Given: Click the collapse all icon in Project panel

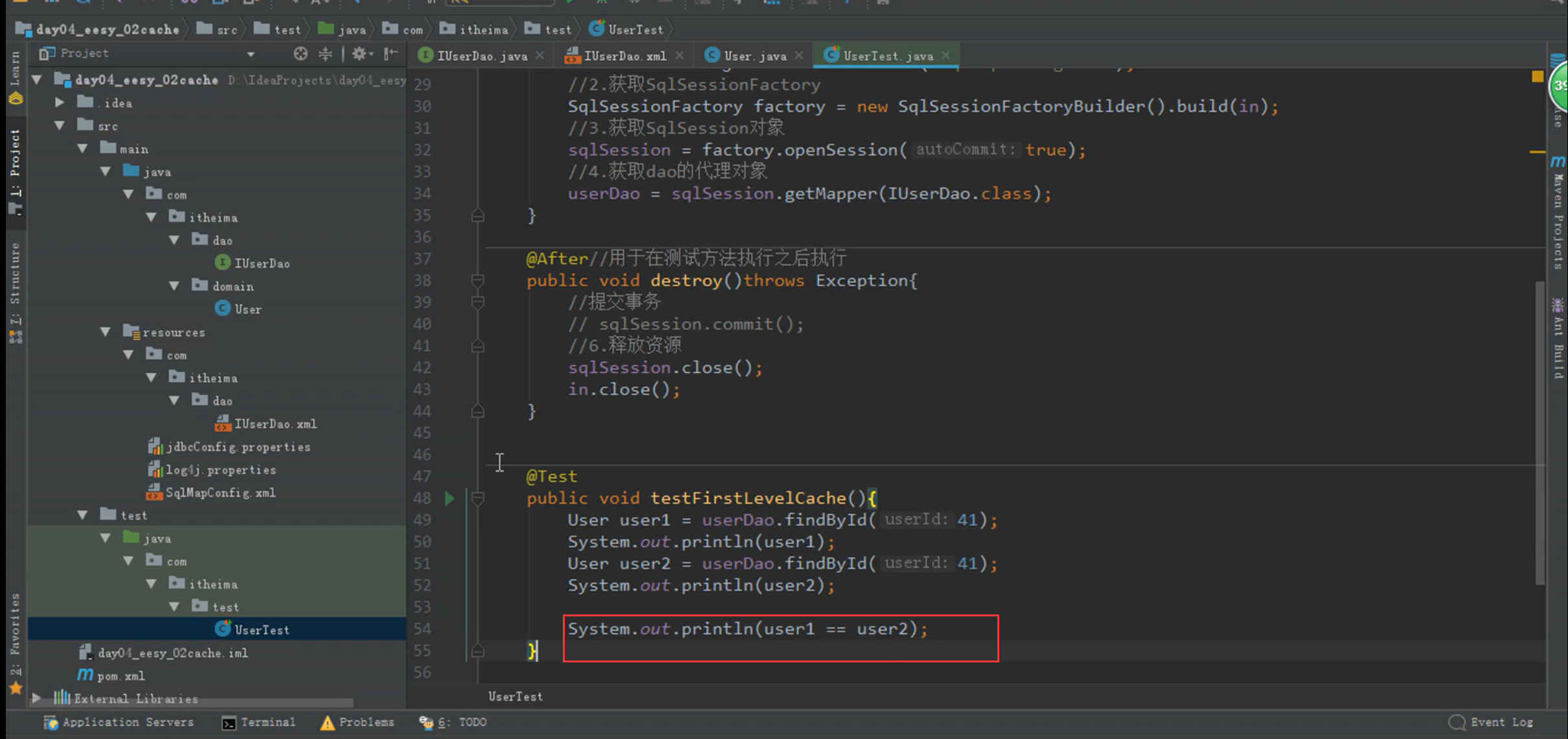Looking at the screenshot, I should tap(326, 54).
